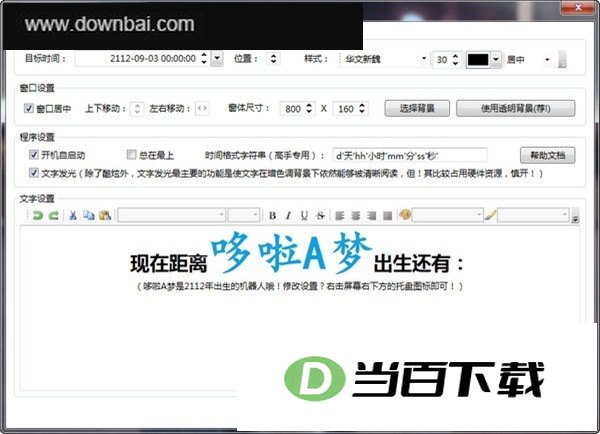Screen dimensions: 600x434
Task: Adjust font size 30 spinner
Action: tap(455, 59)
